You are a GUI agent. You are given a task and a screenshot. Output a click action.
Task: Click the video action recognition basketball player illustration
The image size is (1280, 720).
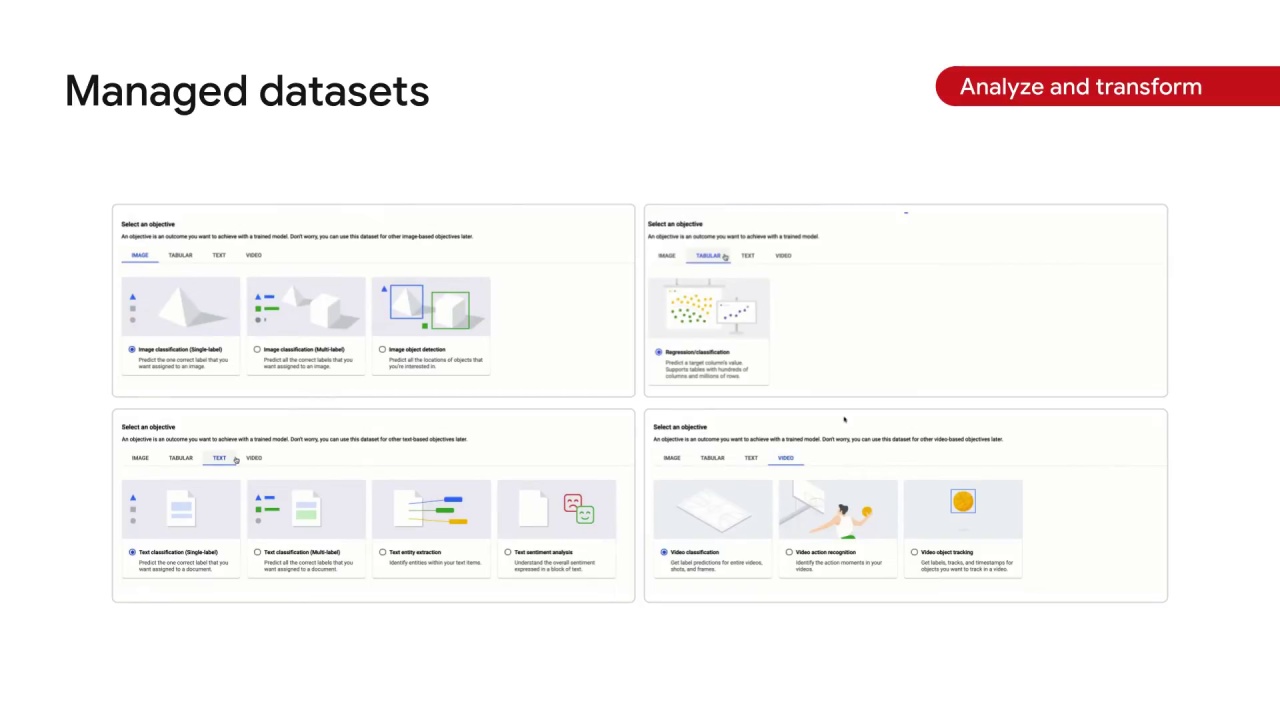[838, 510]
